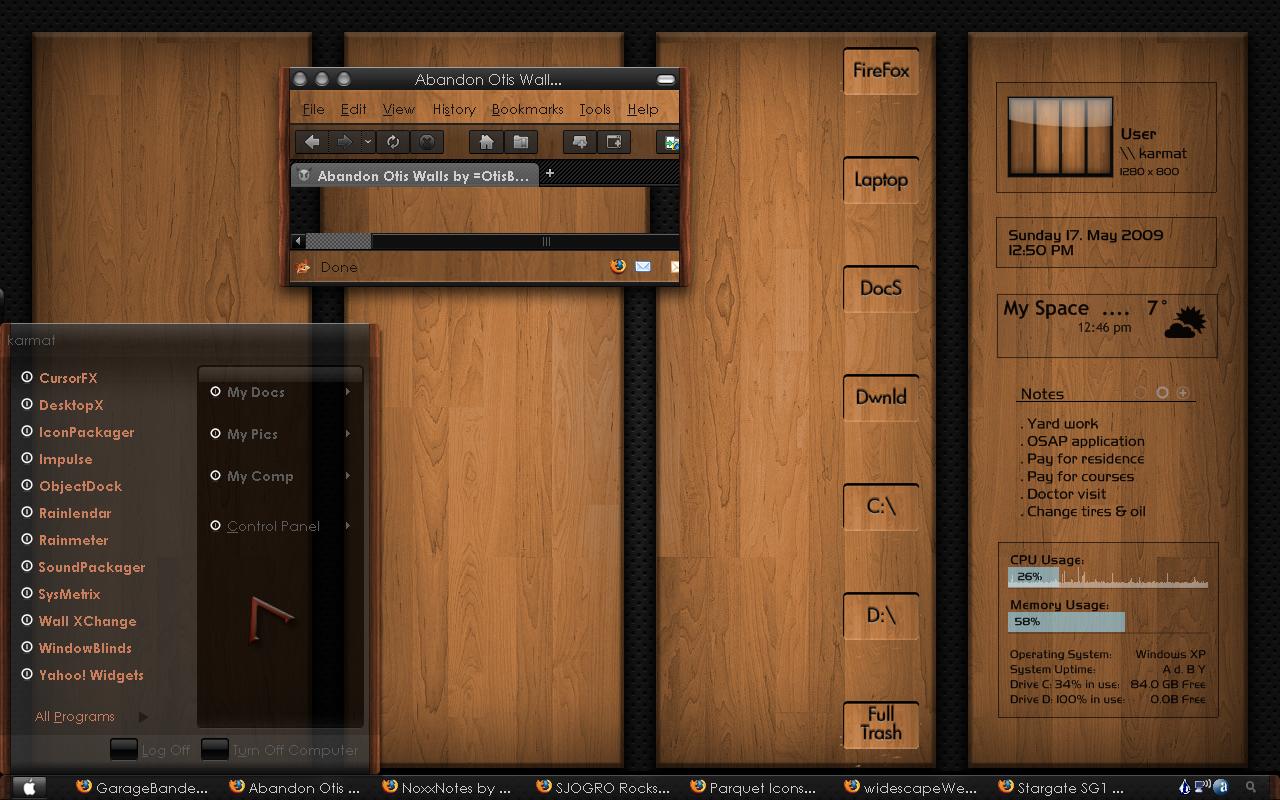Open the bookmarks folder toolbar icon
The image size is (1280, 800).
pos(521,142)
